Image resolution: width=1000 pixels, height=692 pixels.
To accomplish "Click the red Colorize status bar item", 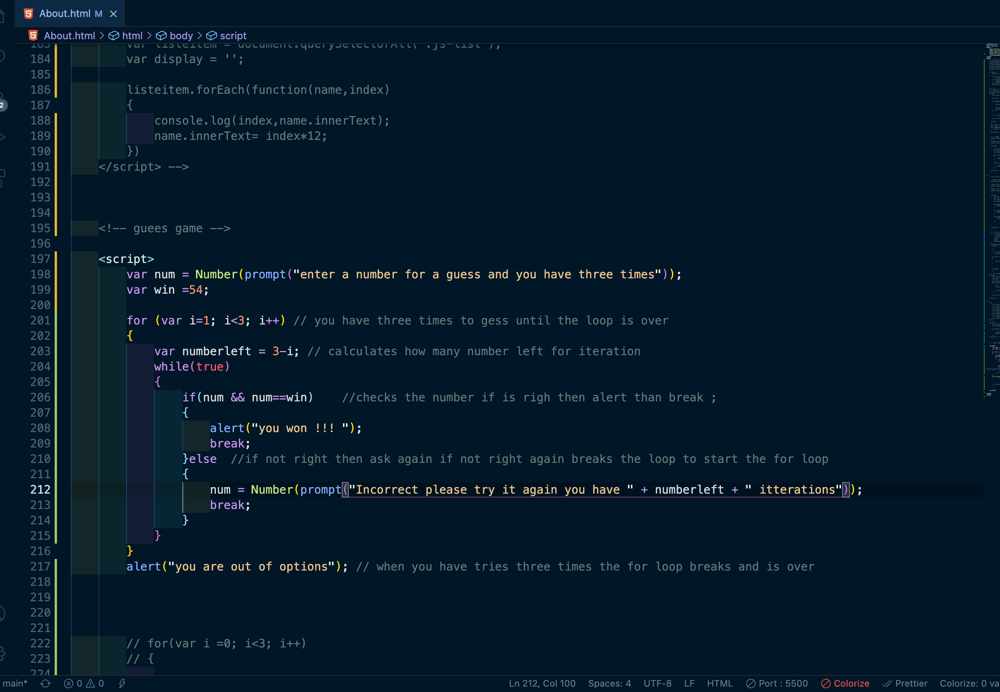I will point(845,683).
